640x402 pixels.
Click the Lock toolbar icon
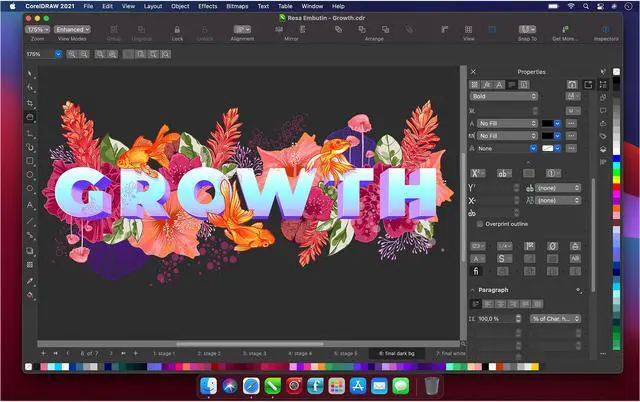coord(177,30)
